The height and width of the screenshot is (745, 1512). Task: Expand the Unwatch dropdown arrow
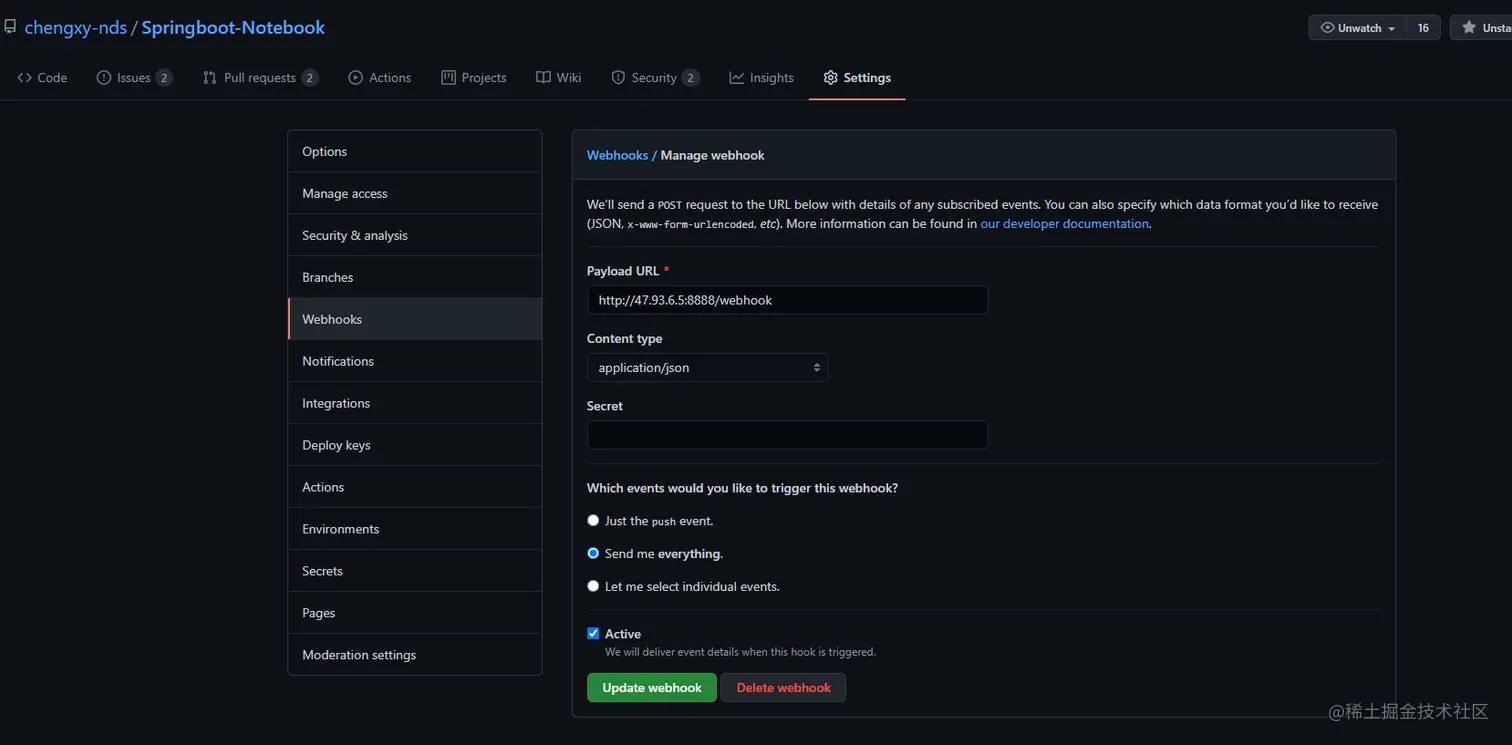1391,28
